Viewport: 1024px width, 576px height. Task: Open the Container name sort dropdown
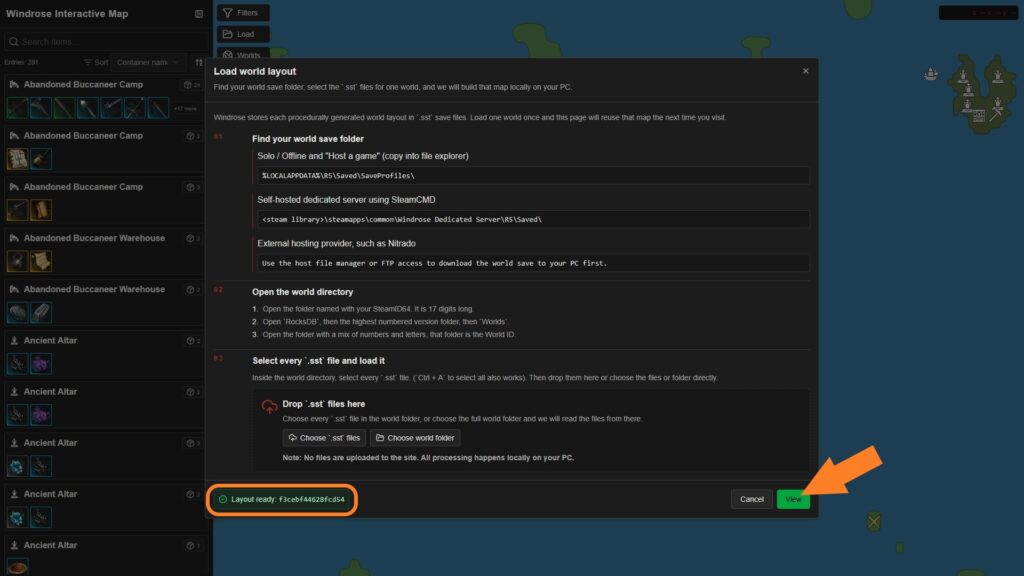coord(148,63)
